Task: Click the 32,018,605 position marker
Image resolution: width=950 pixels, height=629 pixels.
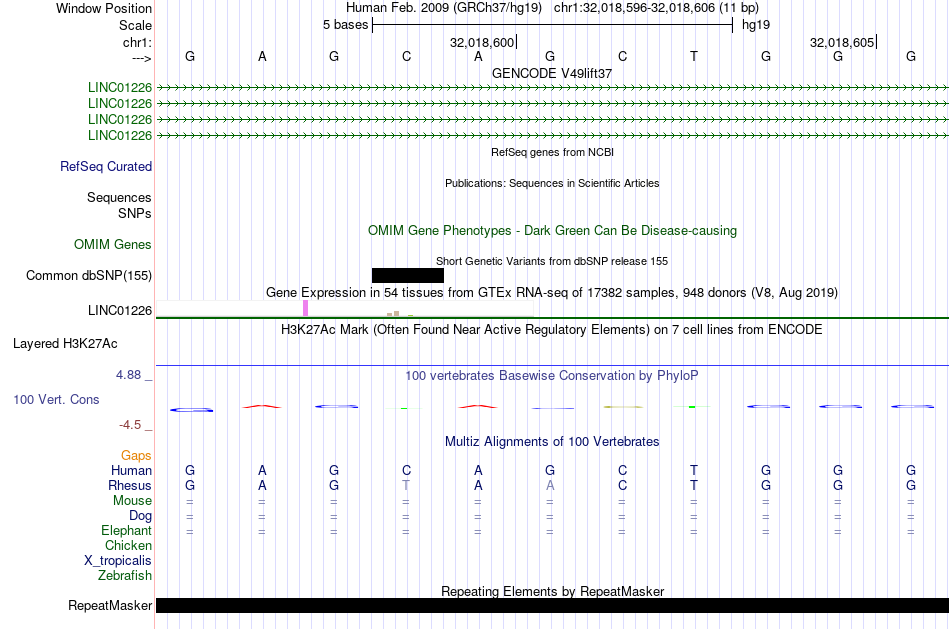Action: point(842,42)
